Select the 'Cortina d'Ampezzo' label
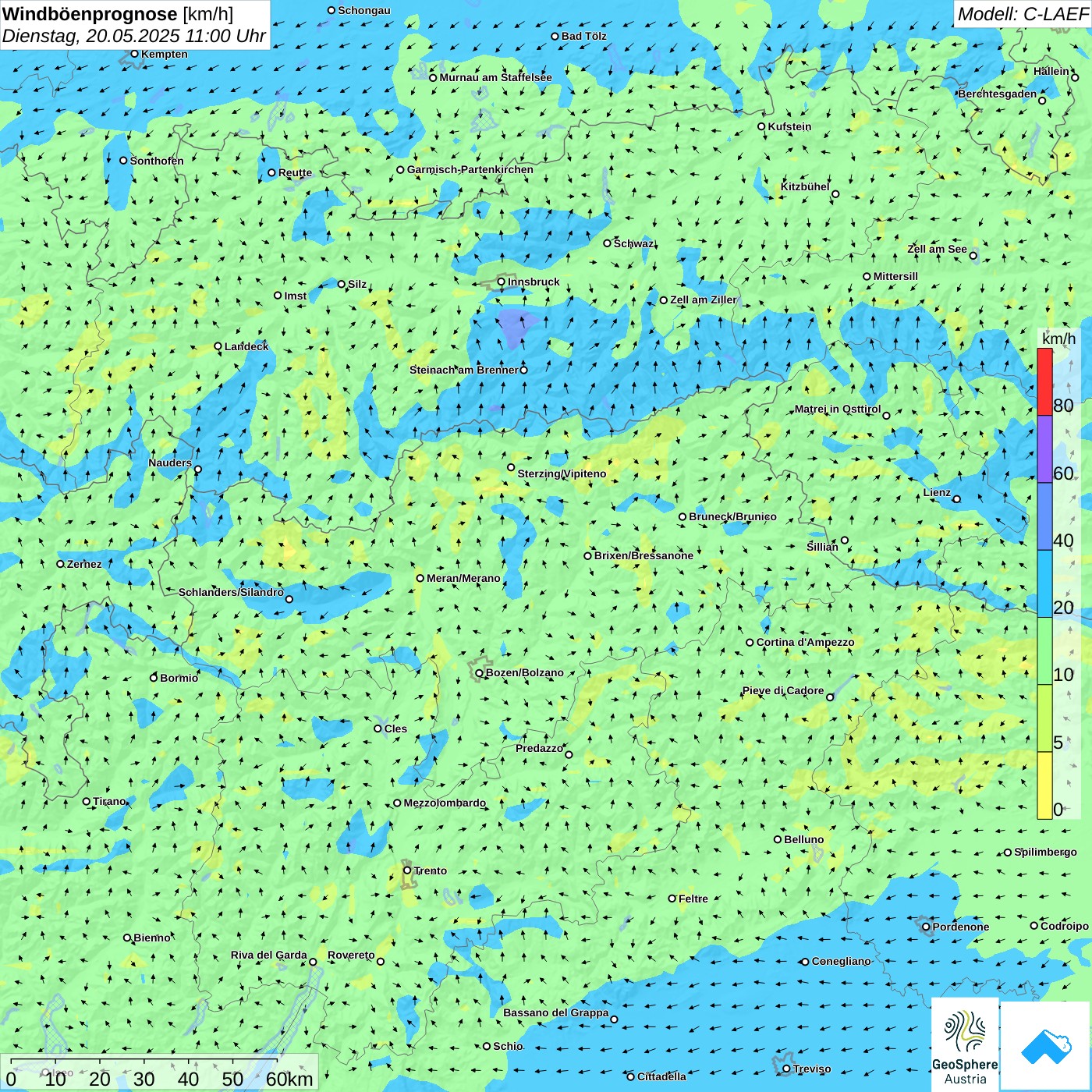 click(x=806, y=642)
